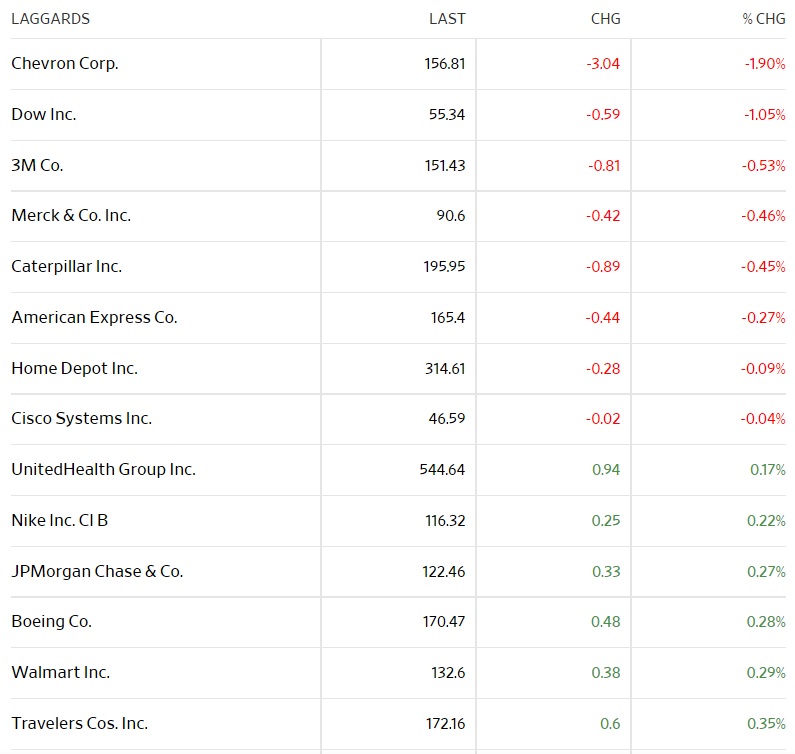This screenshot has height=754, width=795.
Task: Select American Express percent change -0.27%
Action: 763,318
